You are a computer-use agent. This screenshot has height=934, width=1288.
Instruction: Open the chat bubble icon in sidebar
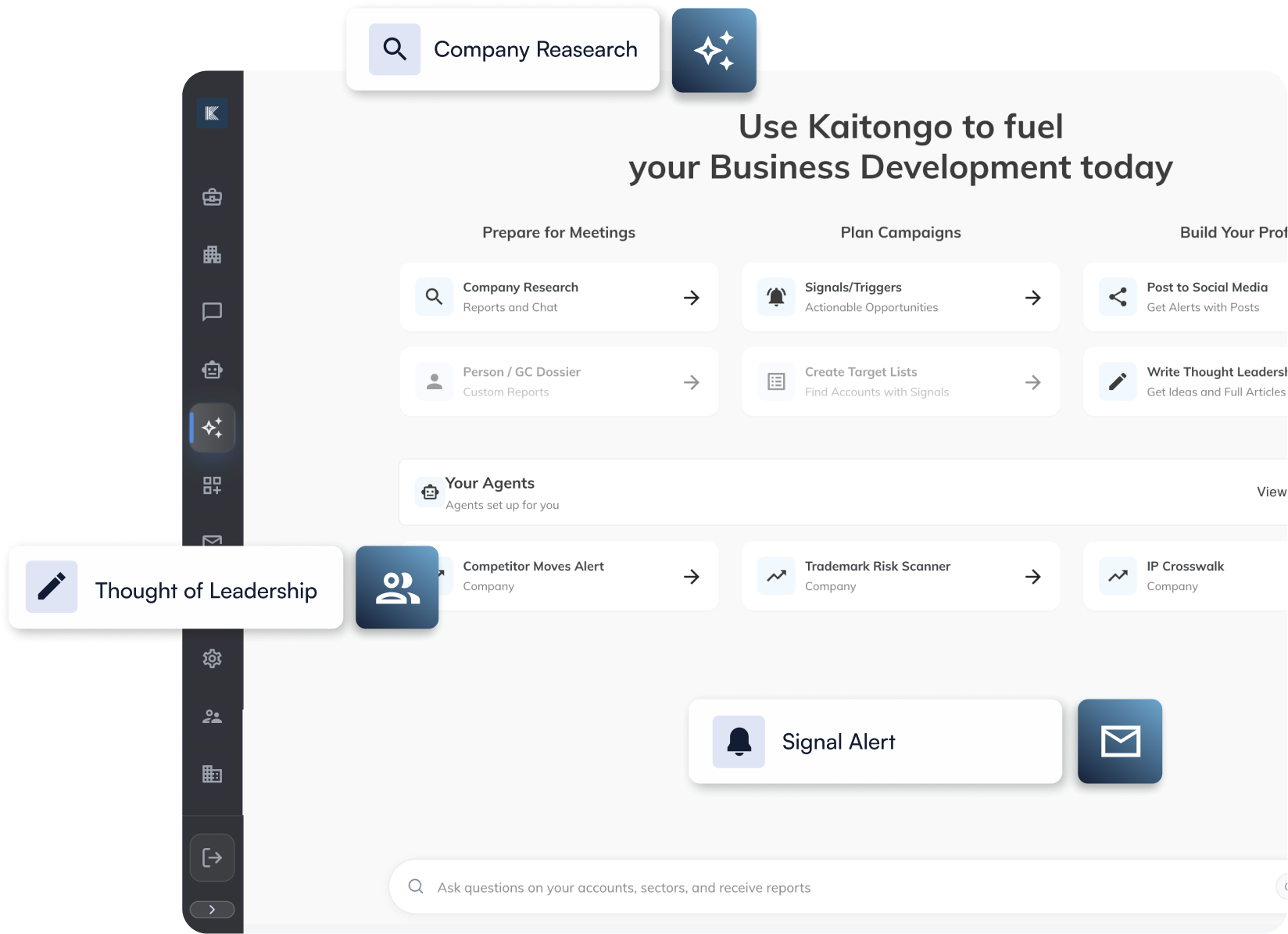coord(212,312)
